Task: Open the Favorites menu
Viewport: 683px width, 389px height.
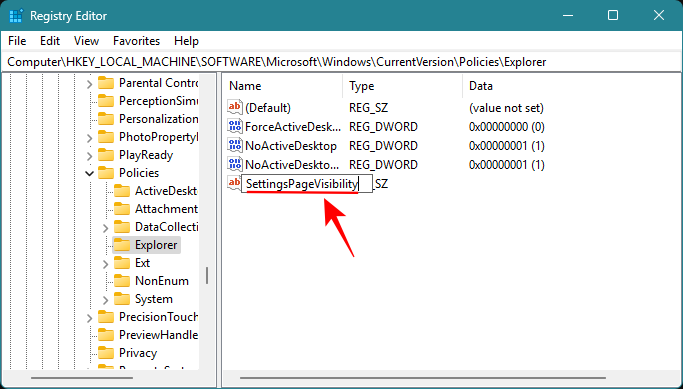Action: coord(136,41)
